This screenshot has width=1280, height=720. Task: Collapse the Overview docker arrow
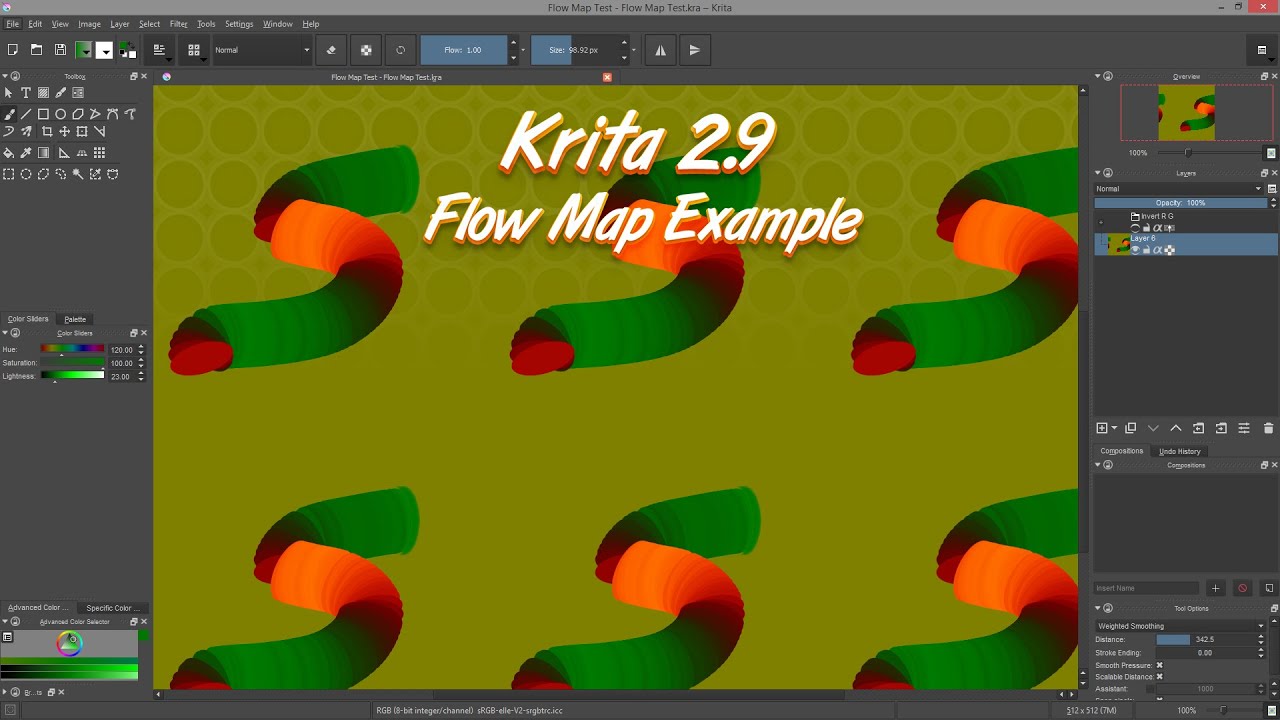click(1097, 76)
